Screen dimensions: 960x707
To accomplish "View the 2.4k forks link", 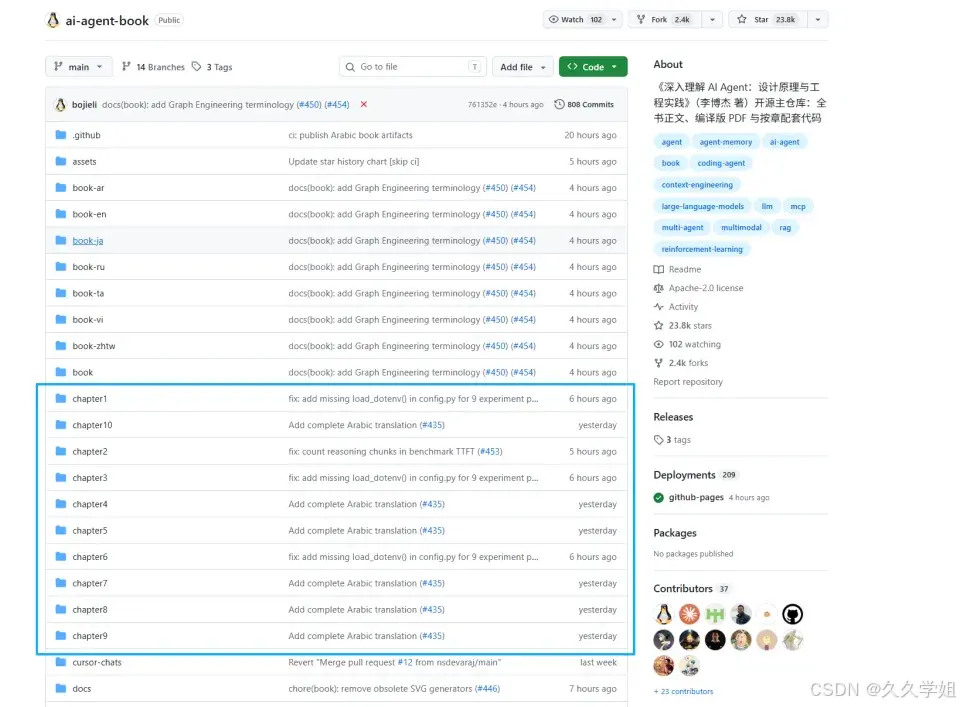I will pos(681,363).
